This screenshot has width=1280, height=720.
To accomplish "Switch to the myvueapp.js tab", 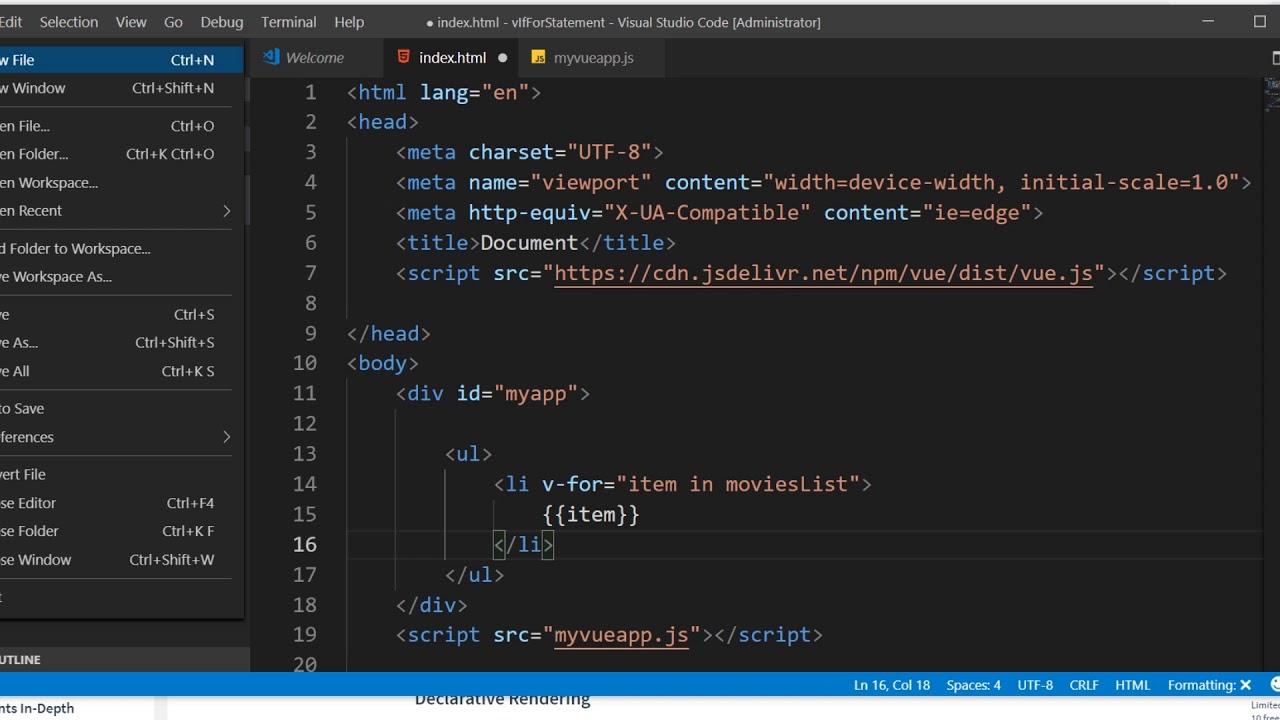I will click(593, 58).
